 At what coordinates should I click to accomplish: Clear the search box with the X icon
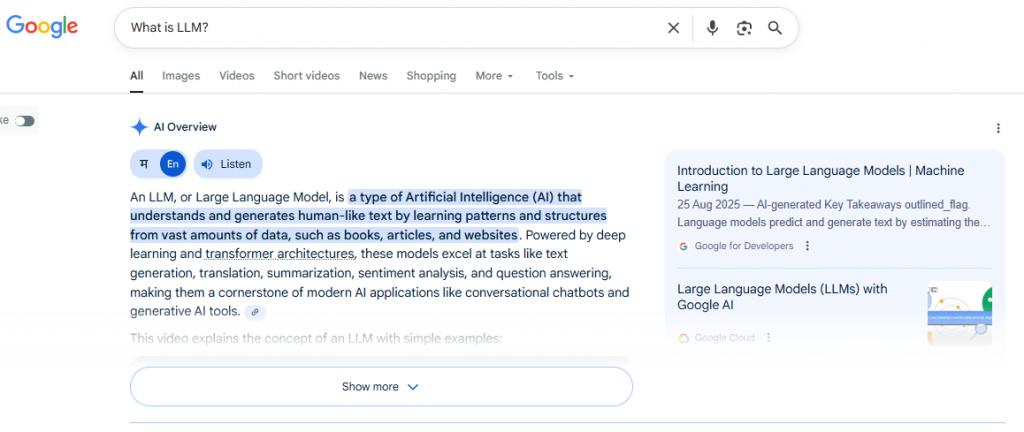673,28
